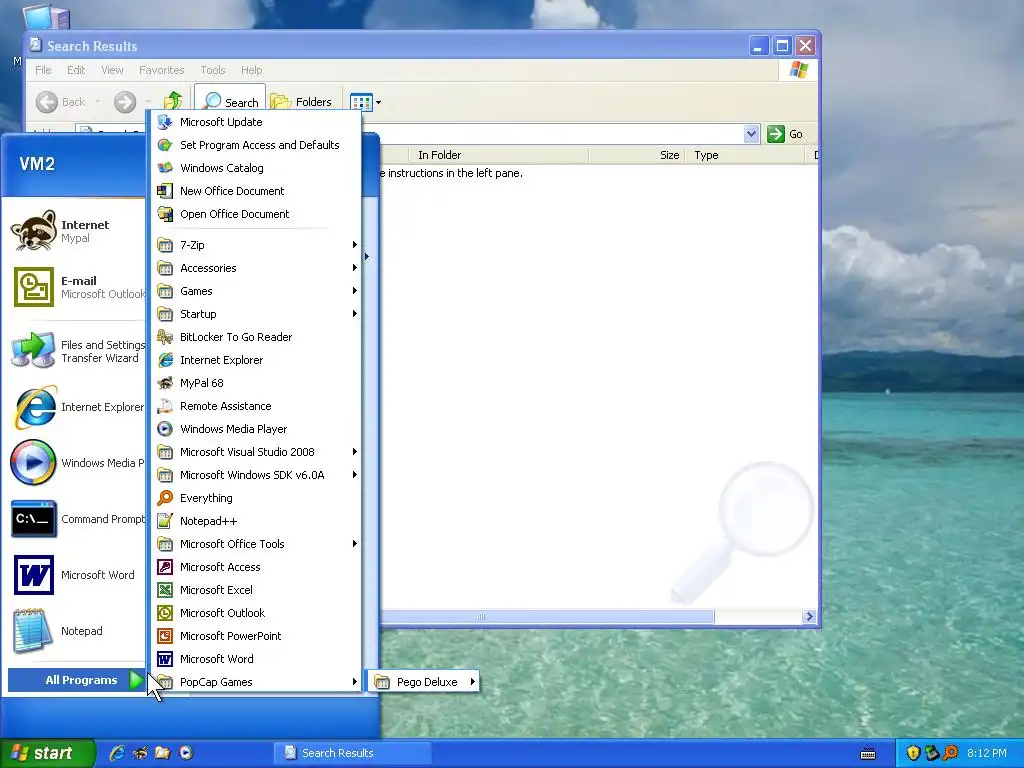Viewport: 1024px width, 768px height.
Task: Start Files and Settings Transfer Wizard
Action: click(x=75, y=351)
